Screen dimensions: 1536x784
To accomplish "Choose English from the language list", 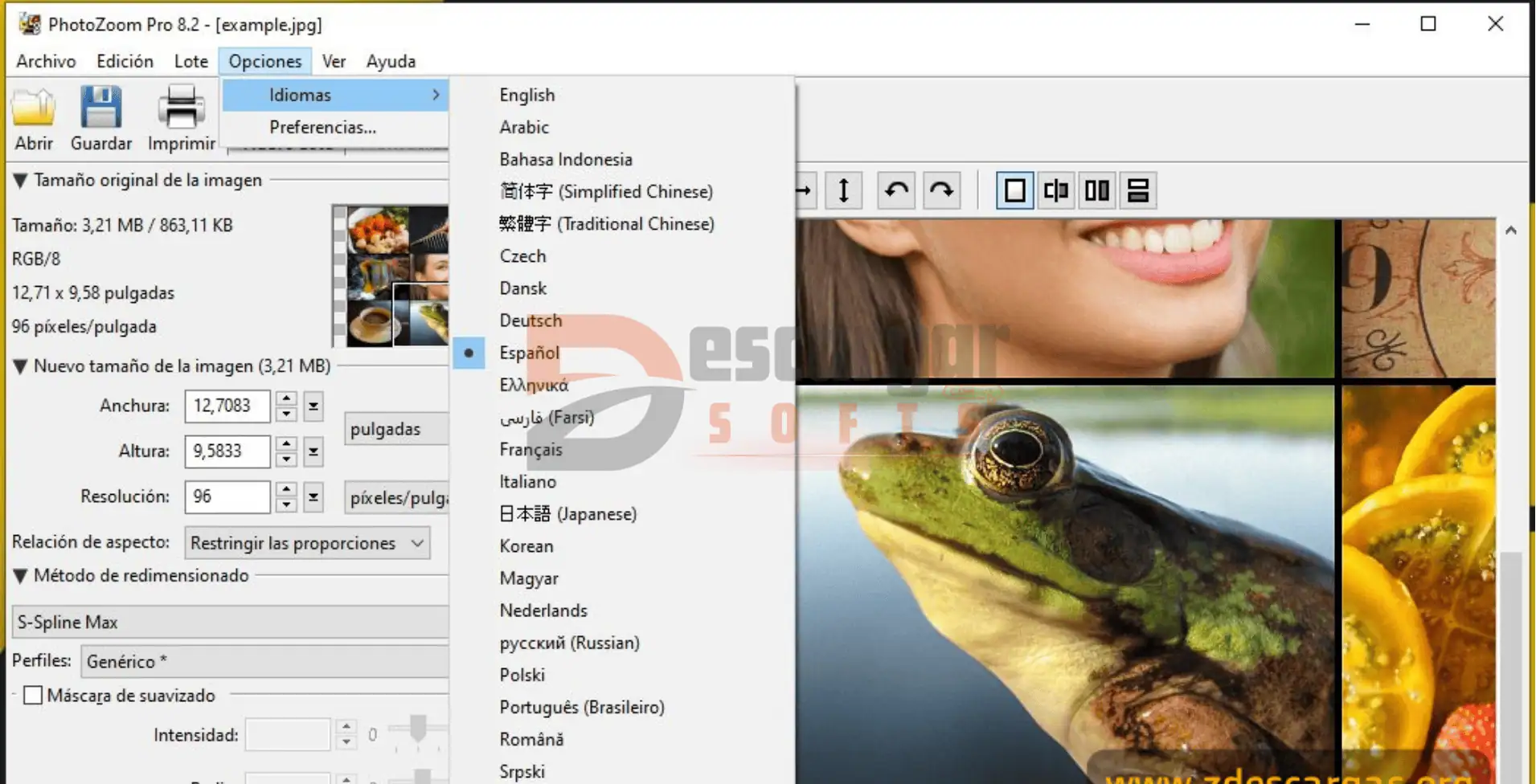I will [526, 95].
